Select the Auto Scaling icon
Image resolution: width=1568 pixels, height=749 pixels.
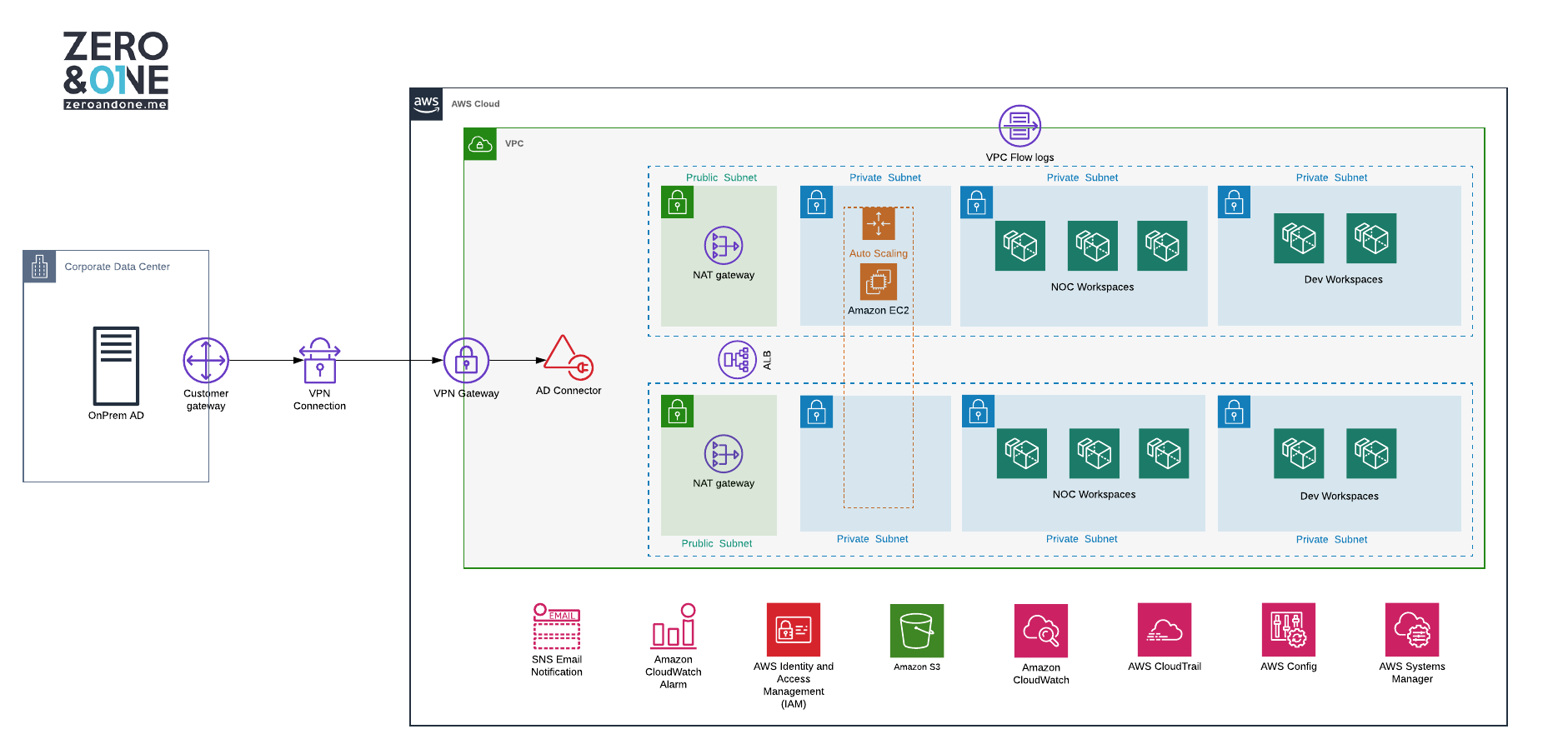879,224
